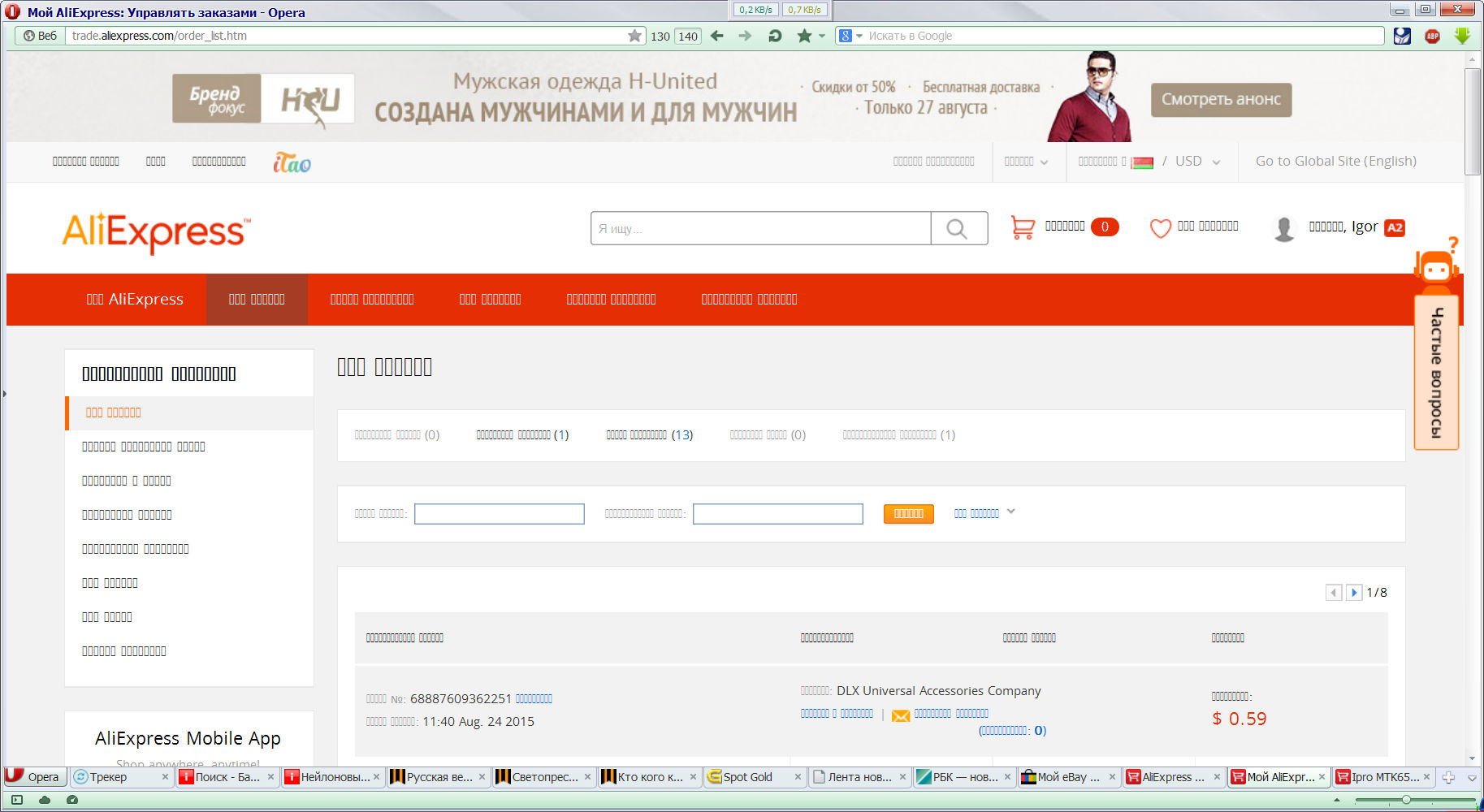Click the cloud sync icon in status bar
The image size is (1484, 812).
tap(45, 800)
